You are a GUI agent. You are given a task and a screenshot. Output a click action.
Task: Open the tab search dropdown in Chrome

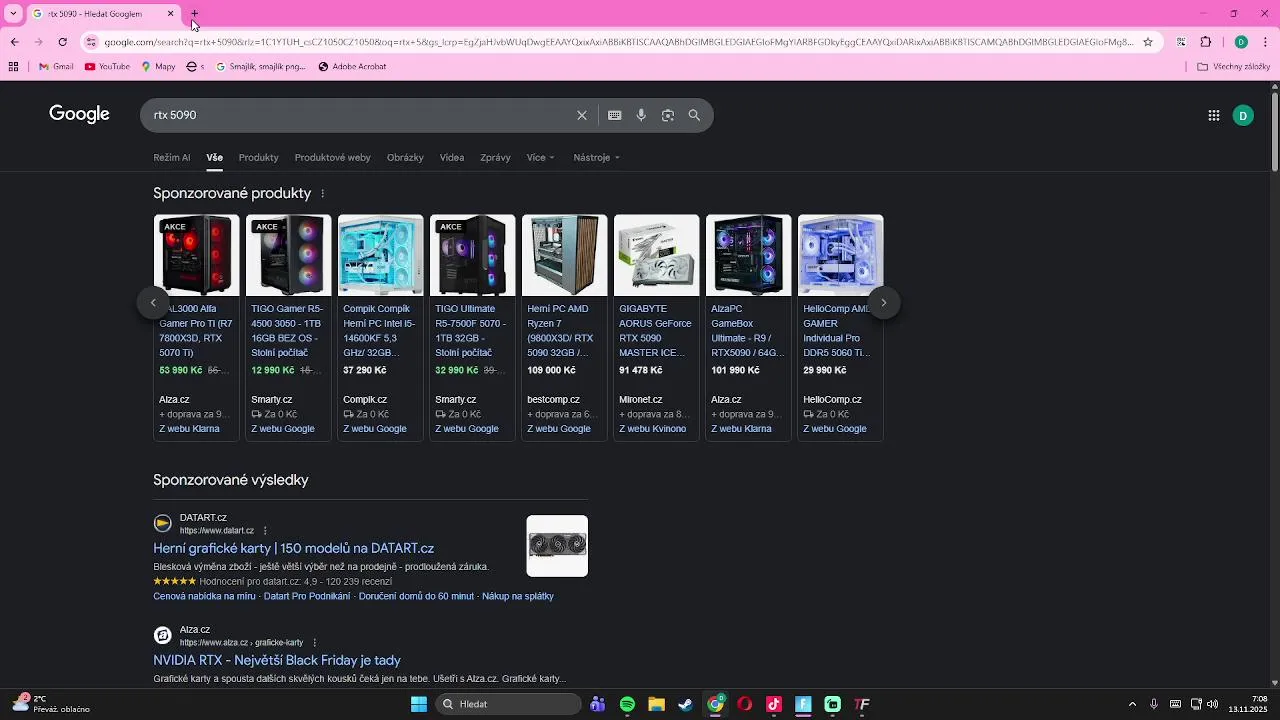click(x=13, y=14)
